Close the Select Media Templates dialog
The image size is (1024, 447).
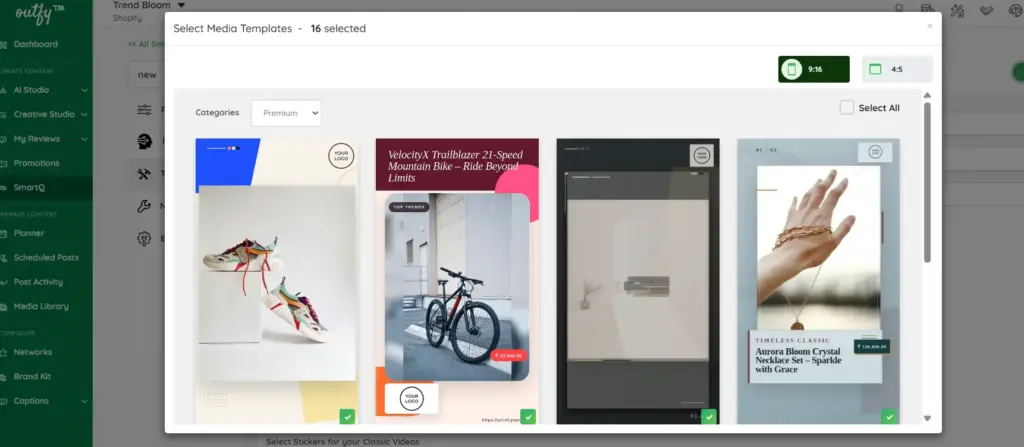(930, 27)
